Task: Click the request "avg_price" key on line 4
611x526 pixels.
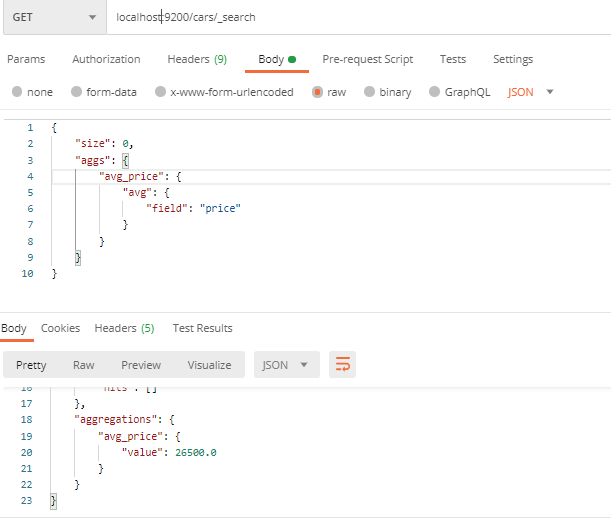Action: [131, 177]
